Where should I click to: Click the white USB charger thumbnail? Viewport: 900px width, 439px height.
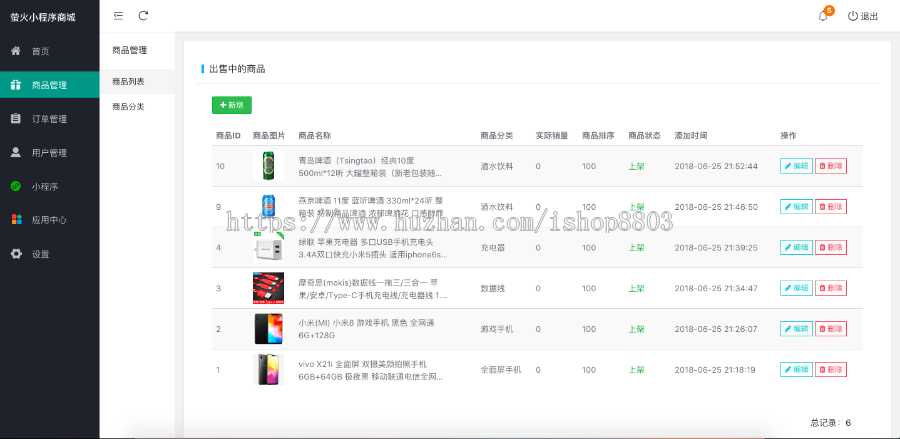click(268, 247)
